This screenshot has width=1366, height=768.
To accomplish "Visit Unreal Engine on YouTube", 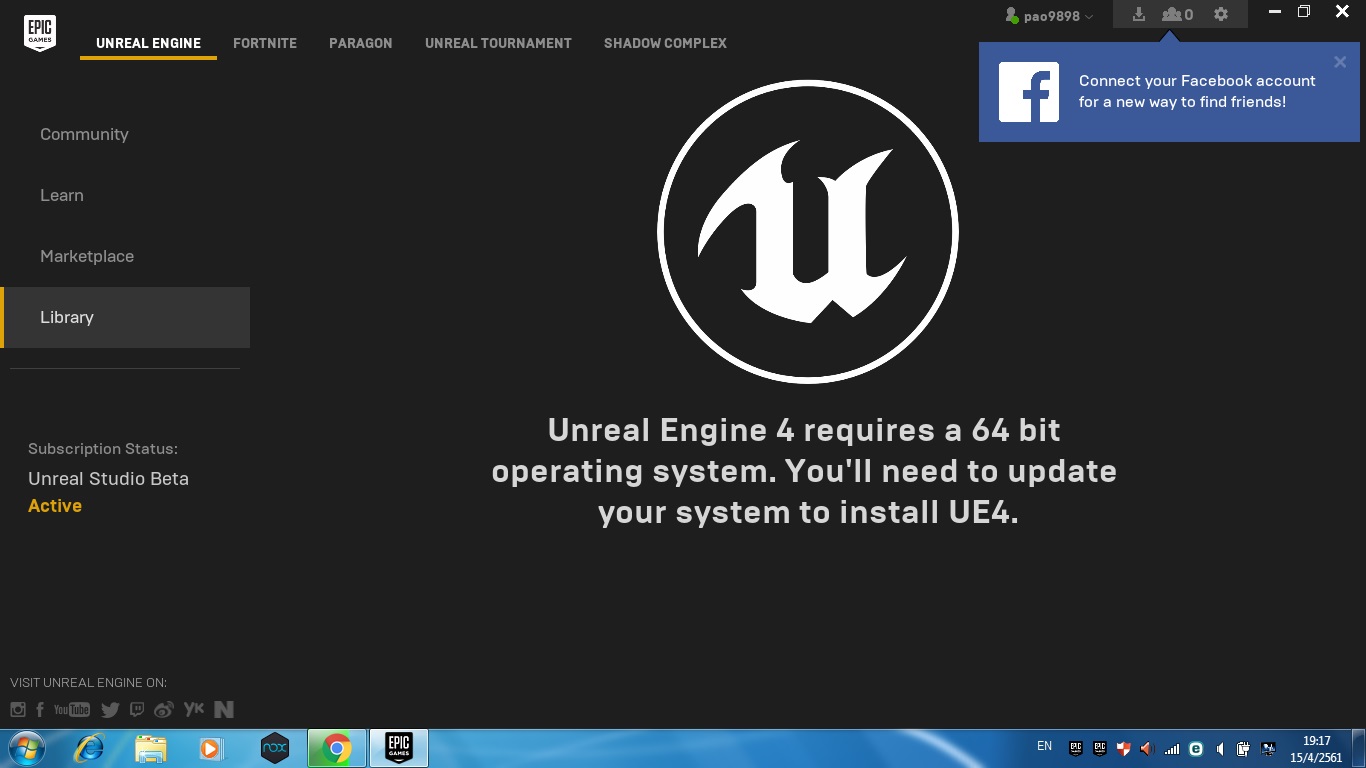I will pos(72,710).
